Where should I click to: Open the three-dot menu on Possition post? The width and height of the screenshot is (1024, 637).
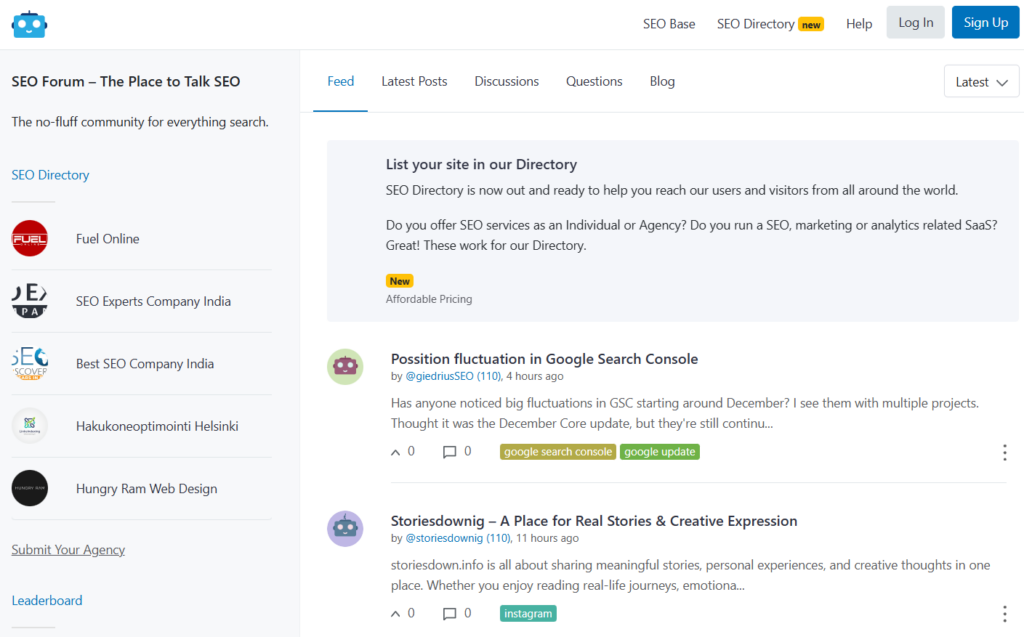click(1004, 452)
